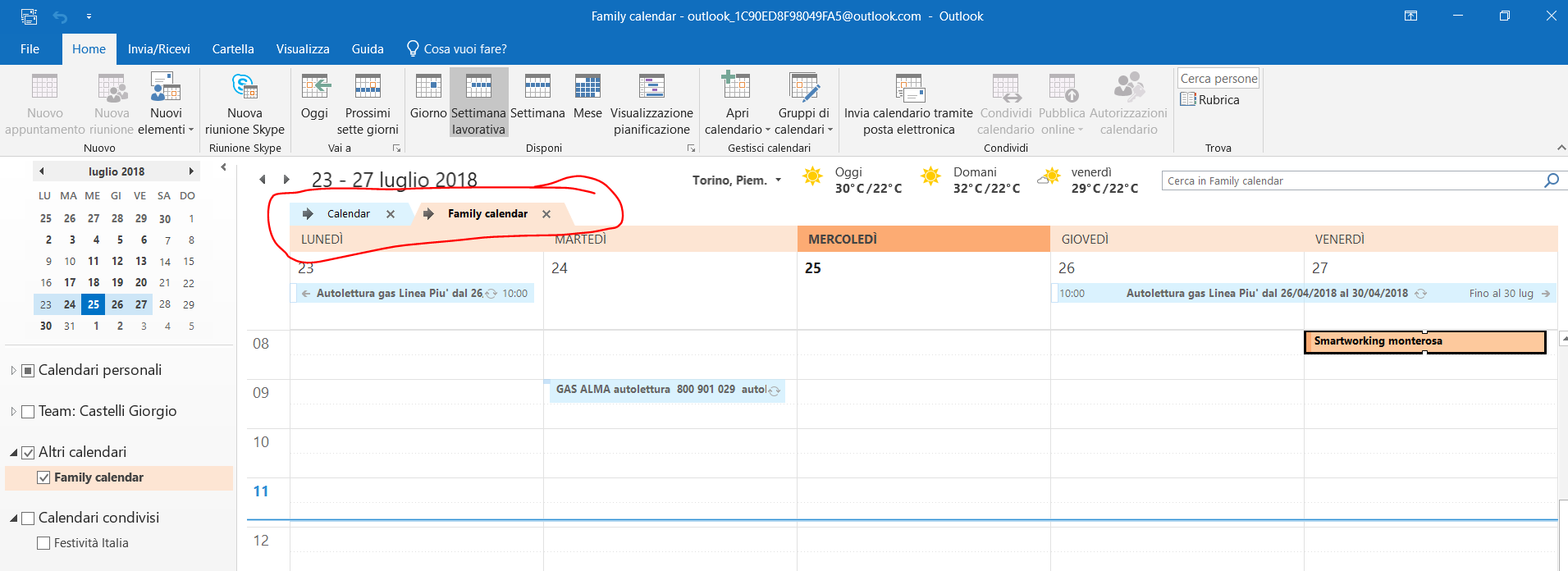Click Invia calendario tramite posta elettronica
The width and height of the screenshot is (1568, 571).
(x=908, y=103)
